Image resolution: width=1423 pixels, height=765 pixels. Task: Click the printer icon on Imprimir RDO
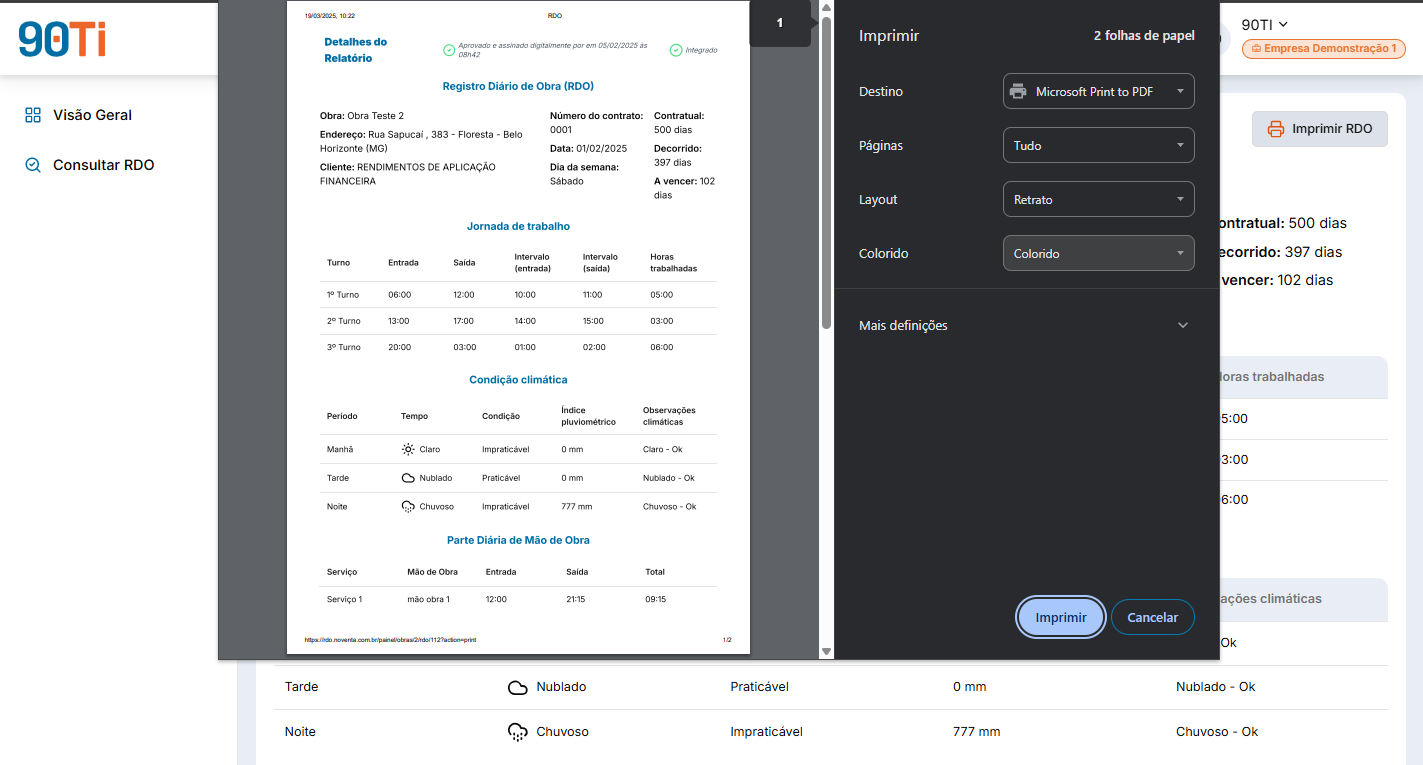[x=1275, y=129]
